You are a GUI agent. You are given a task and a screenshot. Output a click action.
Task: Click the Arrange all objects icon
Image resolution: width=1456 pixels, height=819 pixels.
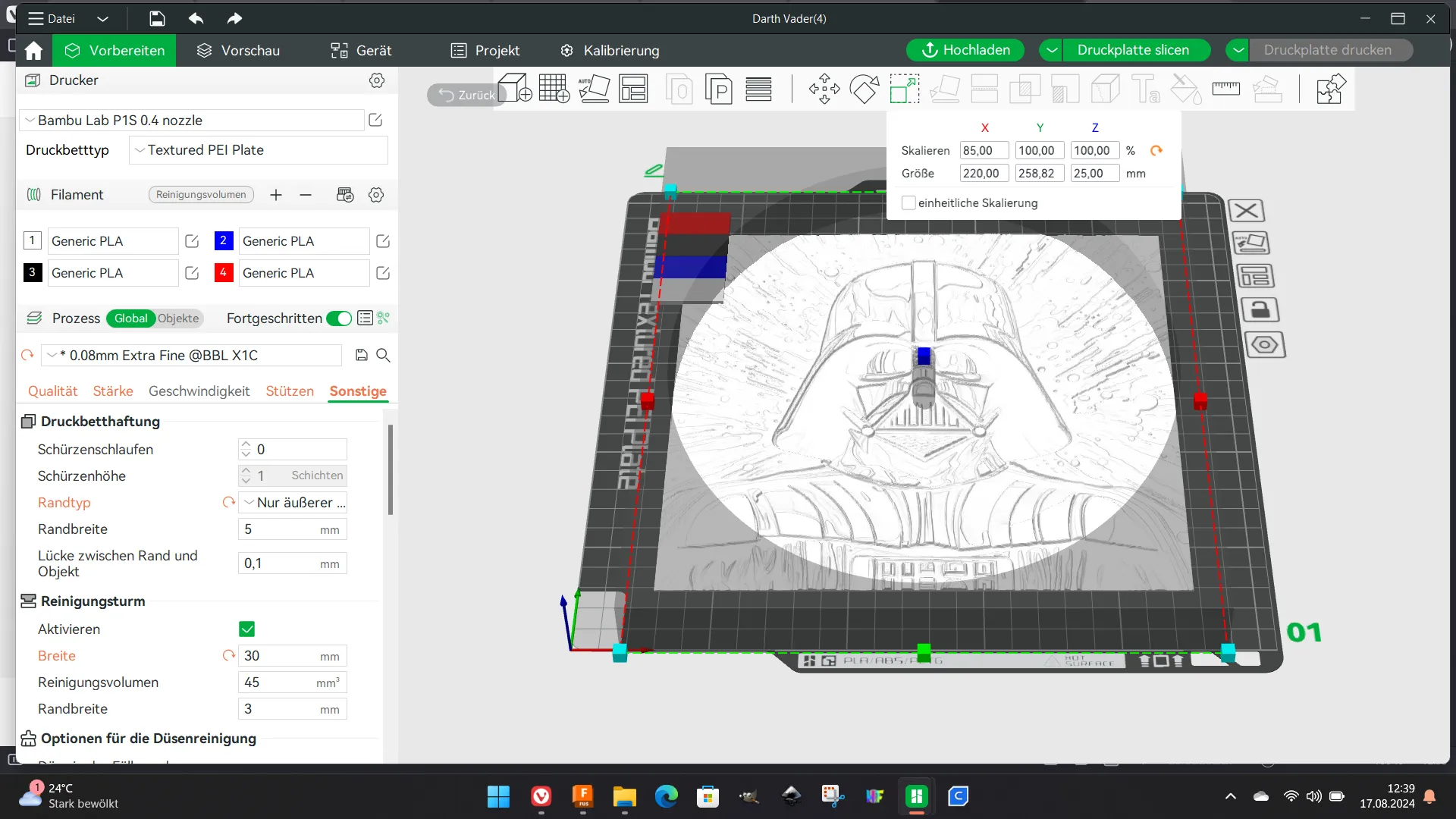click(633, 89)
